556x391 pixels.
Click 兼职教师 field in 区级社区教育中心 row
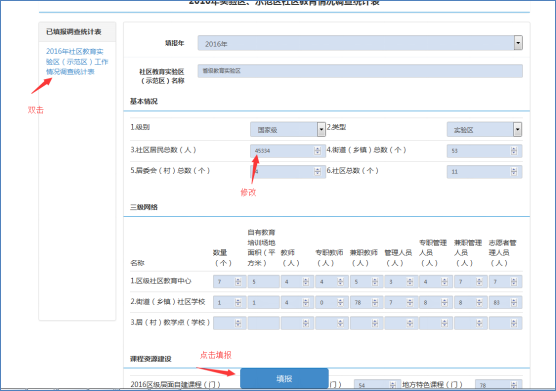(366, 281)
